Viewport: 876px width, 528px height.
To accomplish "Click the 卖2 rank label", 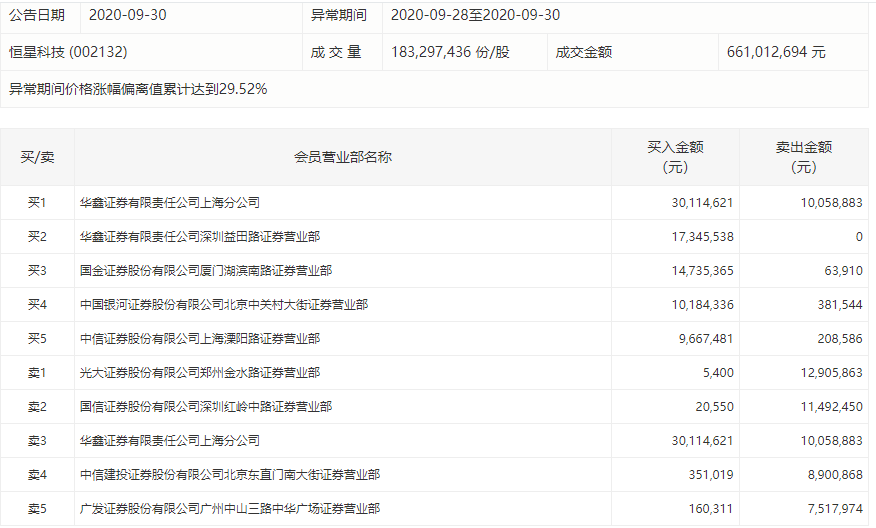I will point(37,407).
